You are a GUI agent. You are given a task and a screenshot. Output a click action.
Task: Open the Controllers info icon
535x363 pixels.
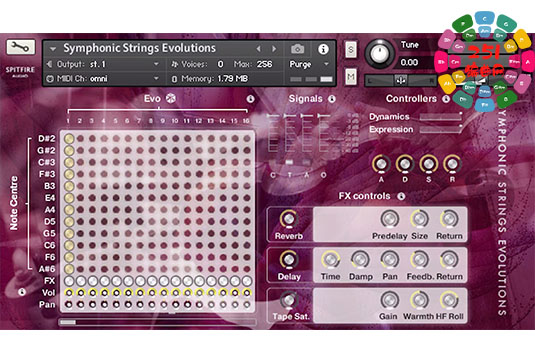(x=446, y=99)
